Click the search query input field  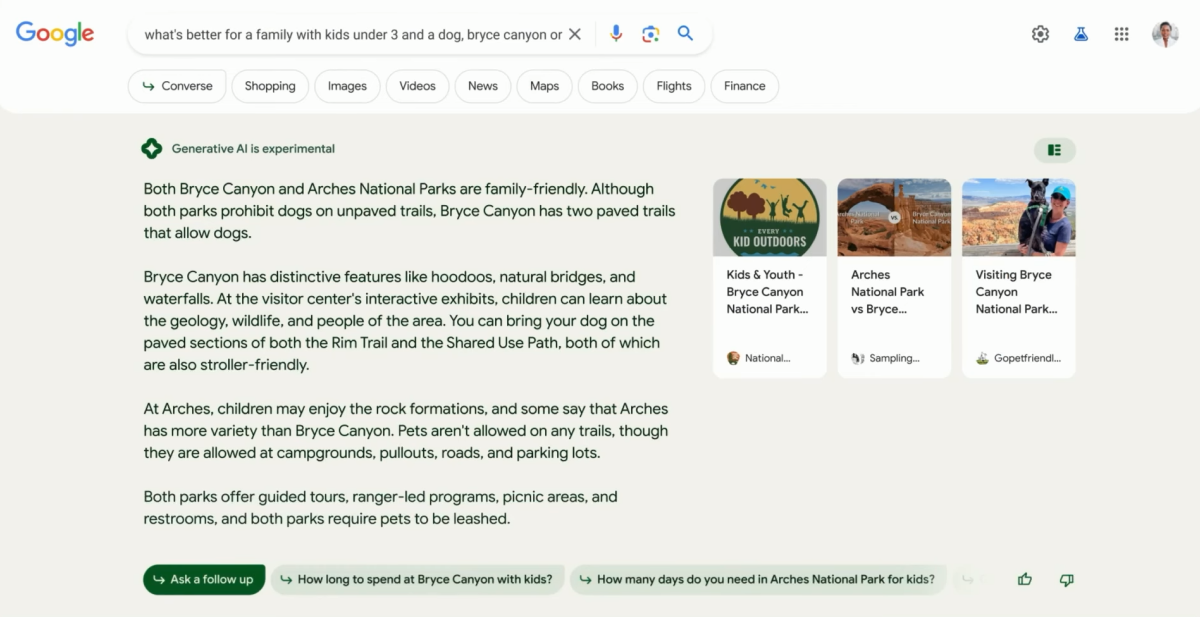[353, 34]
